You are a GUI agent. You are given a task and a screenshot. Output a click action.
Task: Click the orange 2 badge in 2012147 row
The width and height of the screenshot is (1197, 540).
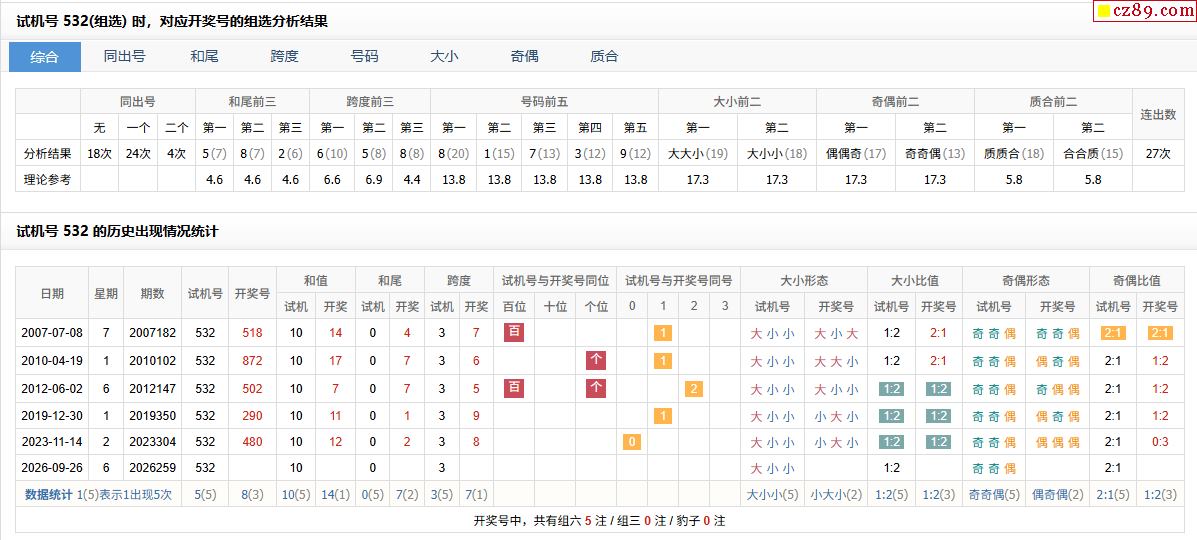(693, 389)
